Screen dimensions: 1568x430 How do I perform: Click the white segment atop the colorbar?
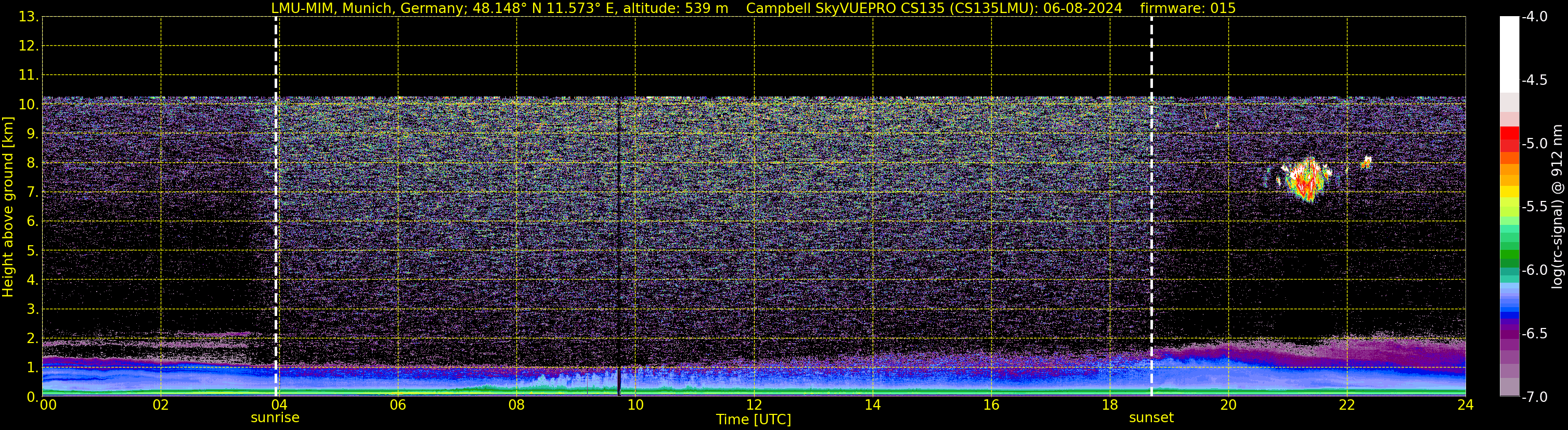[x=1510, y=54]
